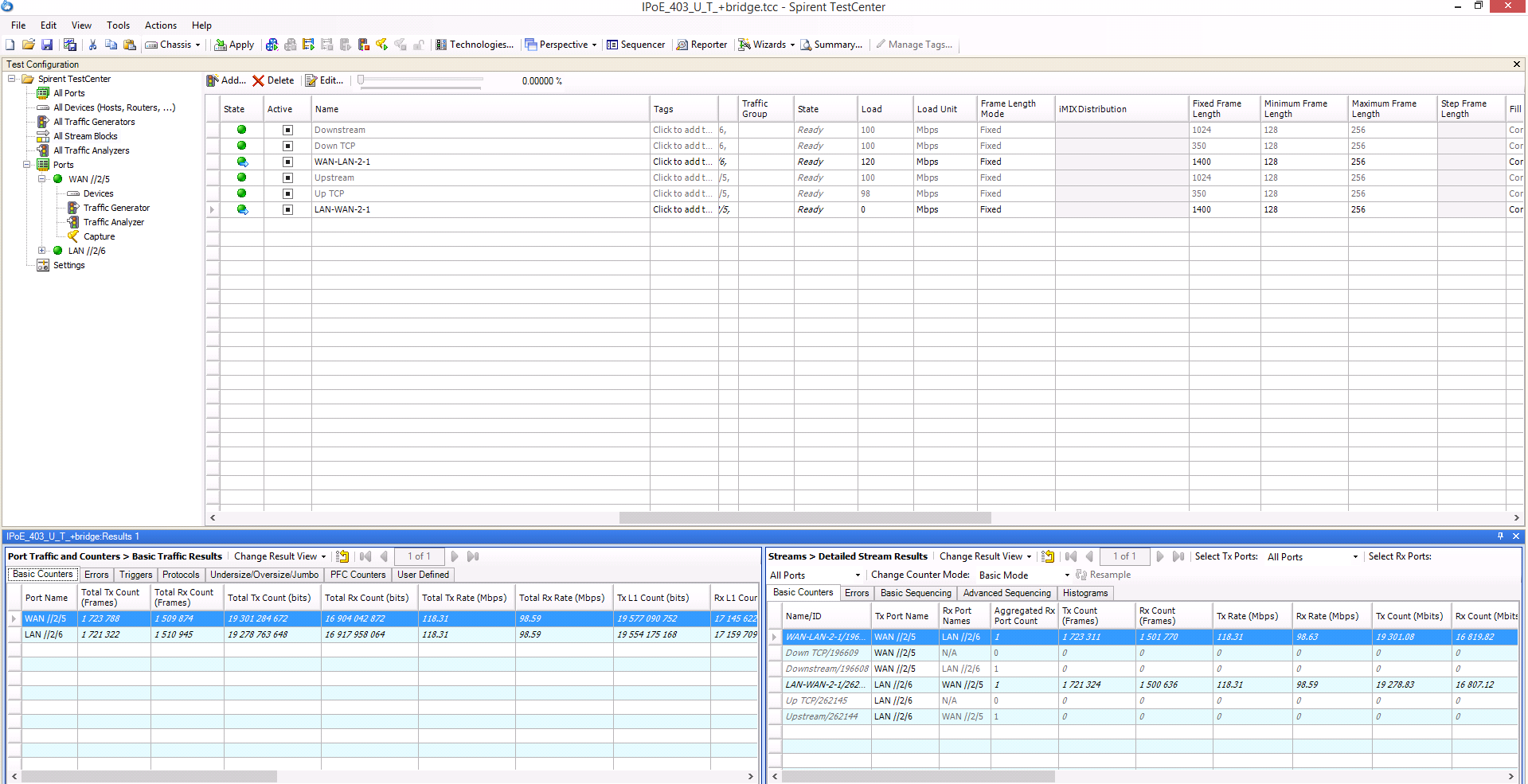
Task: Click the green-arrow list icon in main toolbar
Action: tap(309, 45)
